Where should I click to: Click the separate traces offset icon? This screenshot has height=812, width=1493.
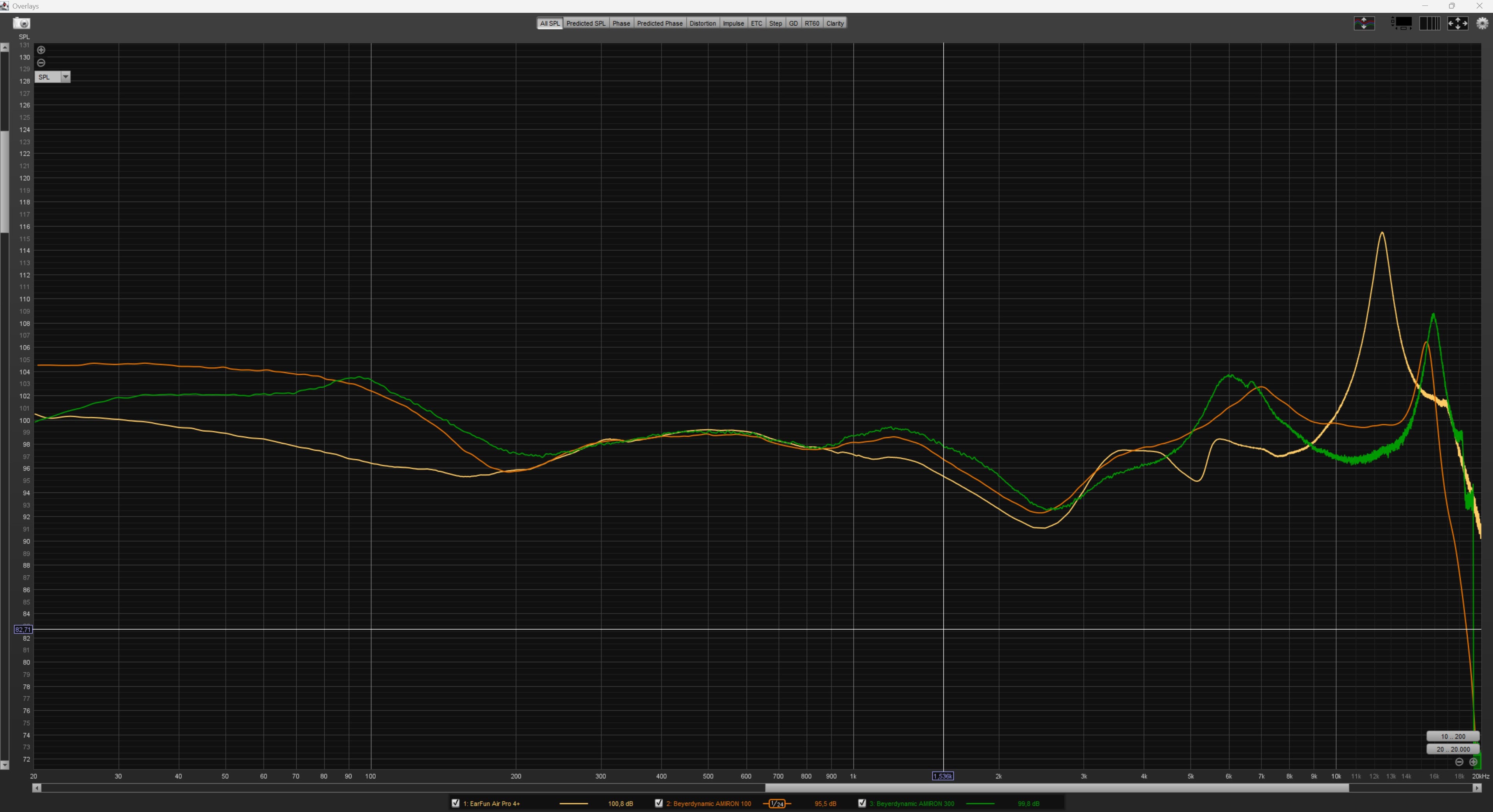click(x=1364, y=23)
